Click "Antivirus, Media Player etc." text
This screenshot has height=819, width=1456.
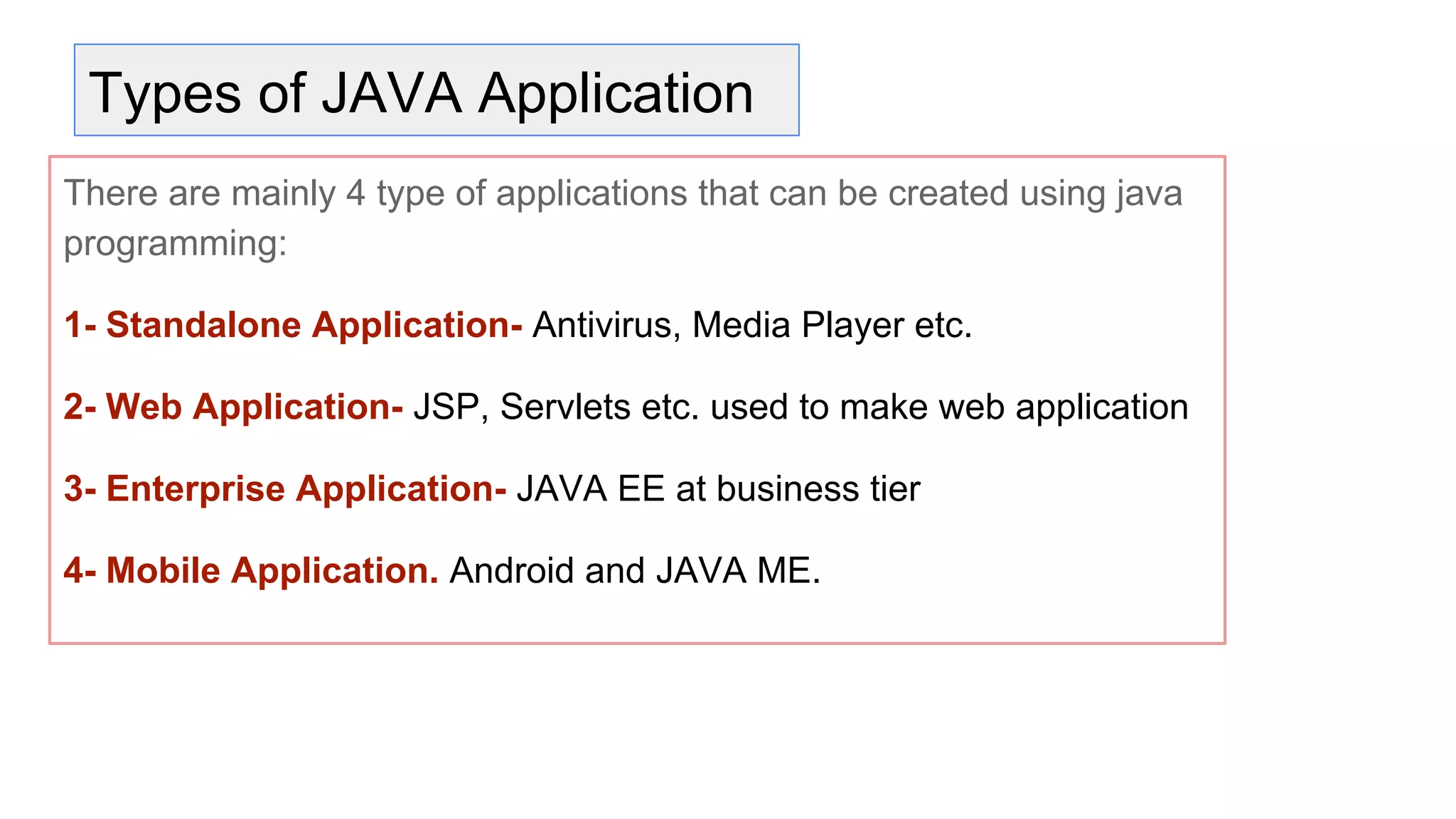click(x=752, y=326)
